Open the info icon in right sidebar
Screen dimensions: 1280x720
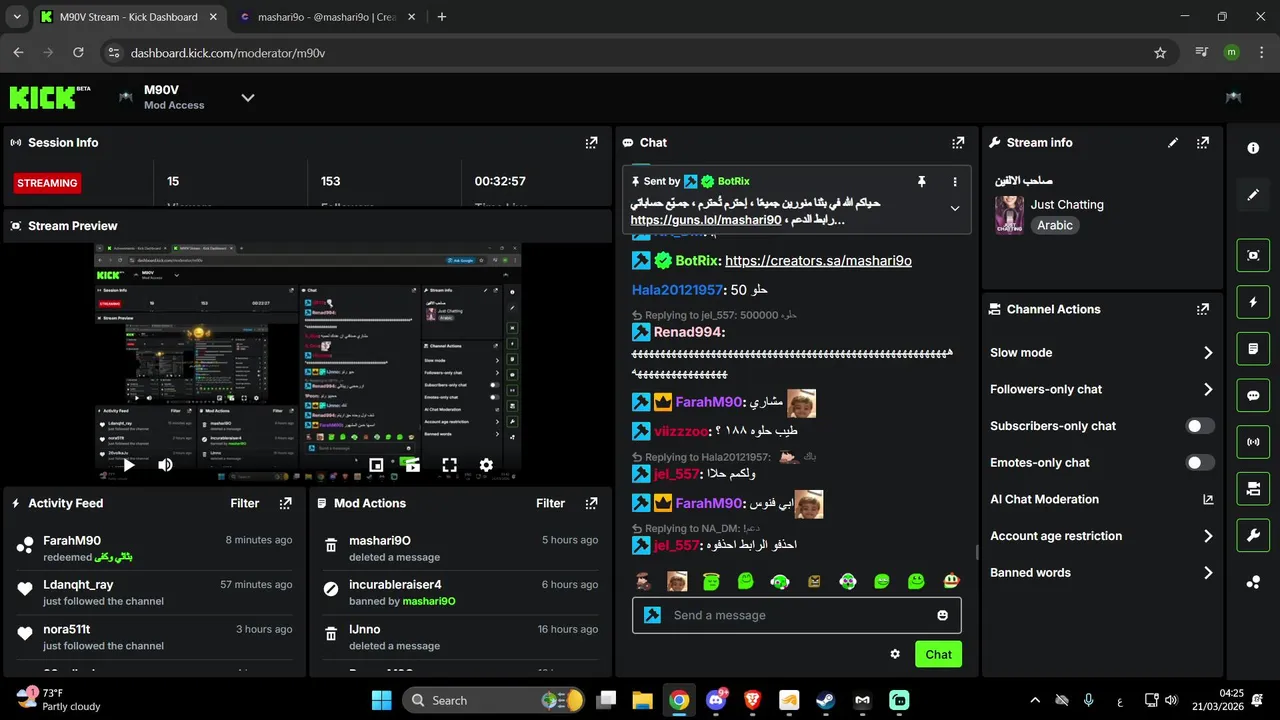coord(1253,148)
